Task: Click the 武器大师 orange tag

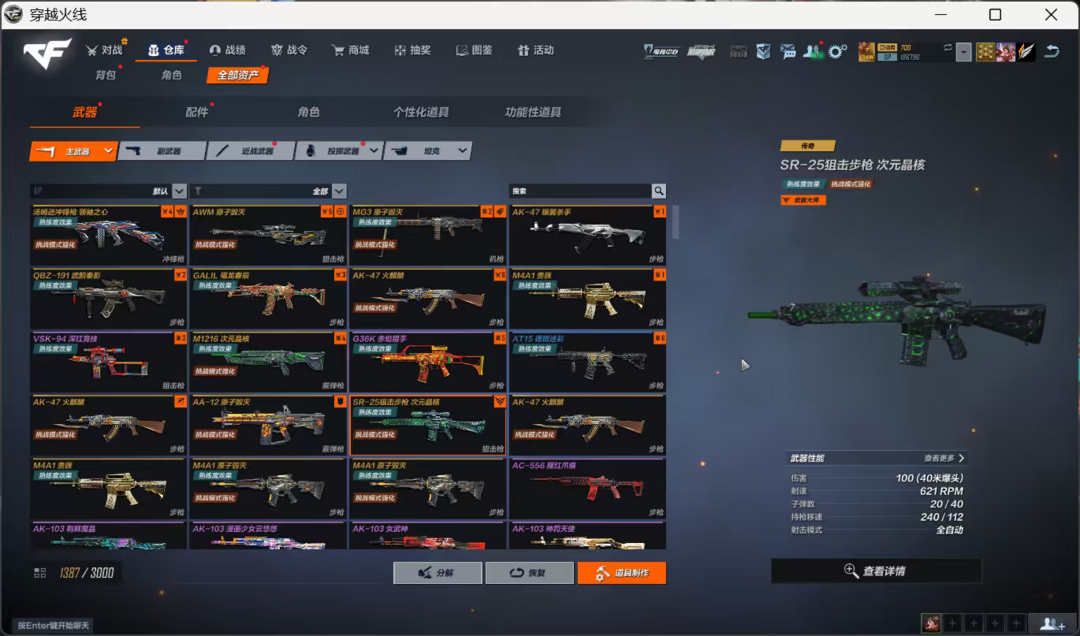Action: pyautogui.click(x=803, y=200)
